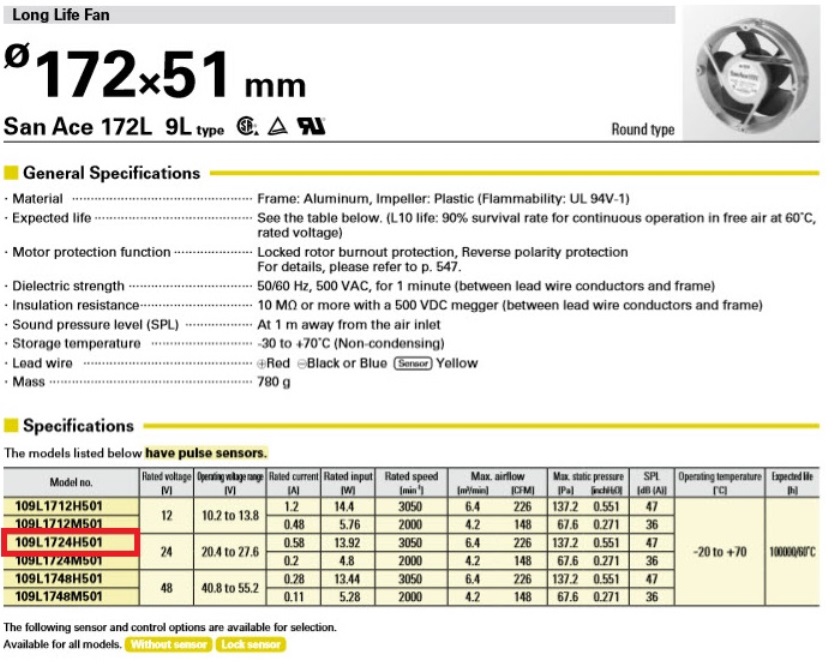Screen dimensions: 840x666
Task: Click the Rated current column header
Action: pyautogui.click(x=294, y=482)
